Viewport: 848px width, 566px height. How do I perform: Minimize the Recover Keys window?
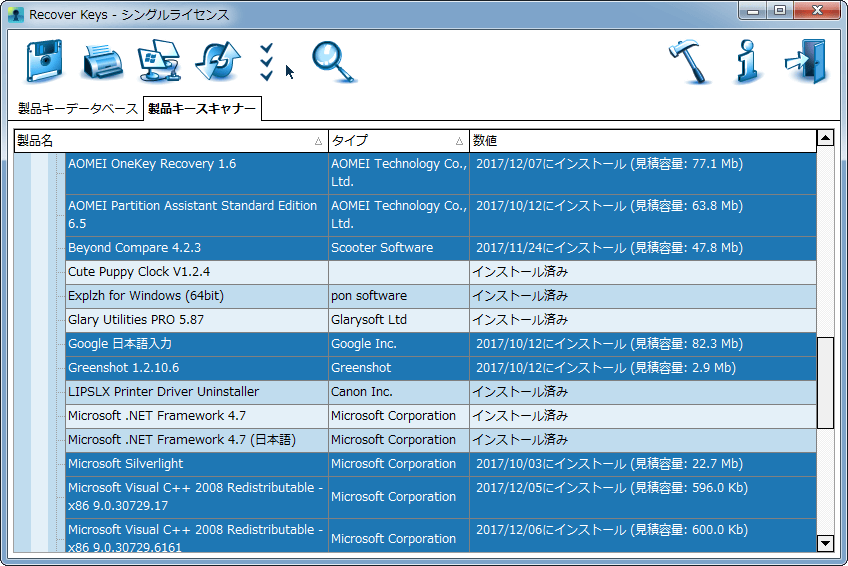[x=752, y=10]
